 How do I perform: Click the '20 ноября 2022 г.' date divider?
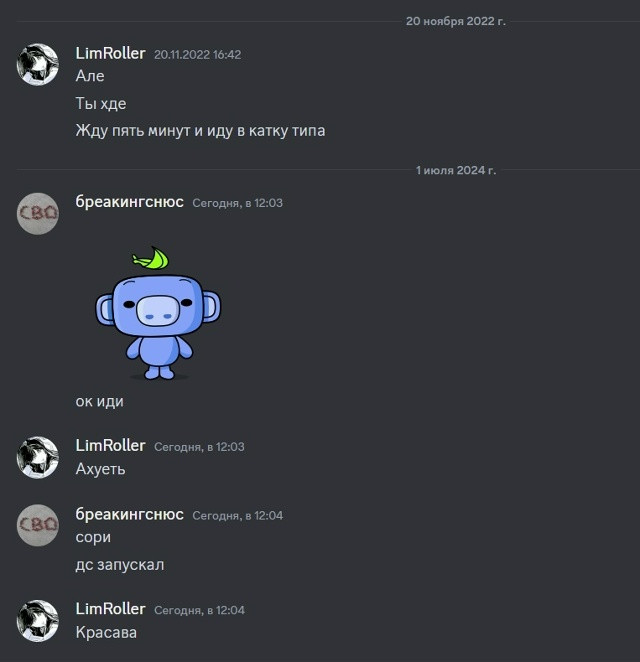[456, 21]
